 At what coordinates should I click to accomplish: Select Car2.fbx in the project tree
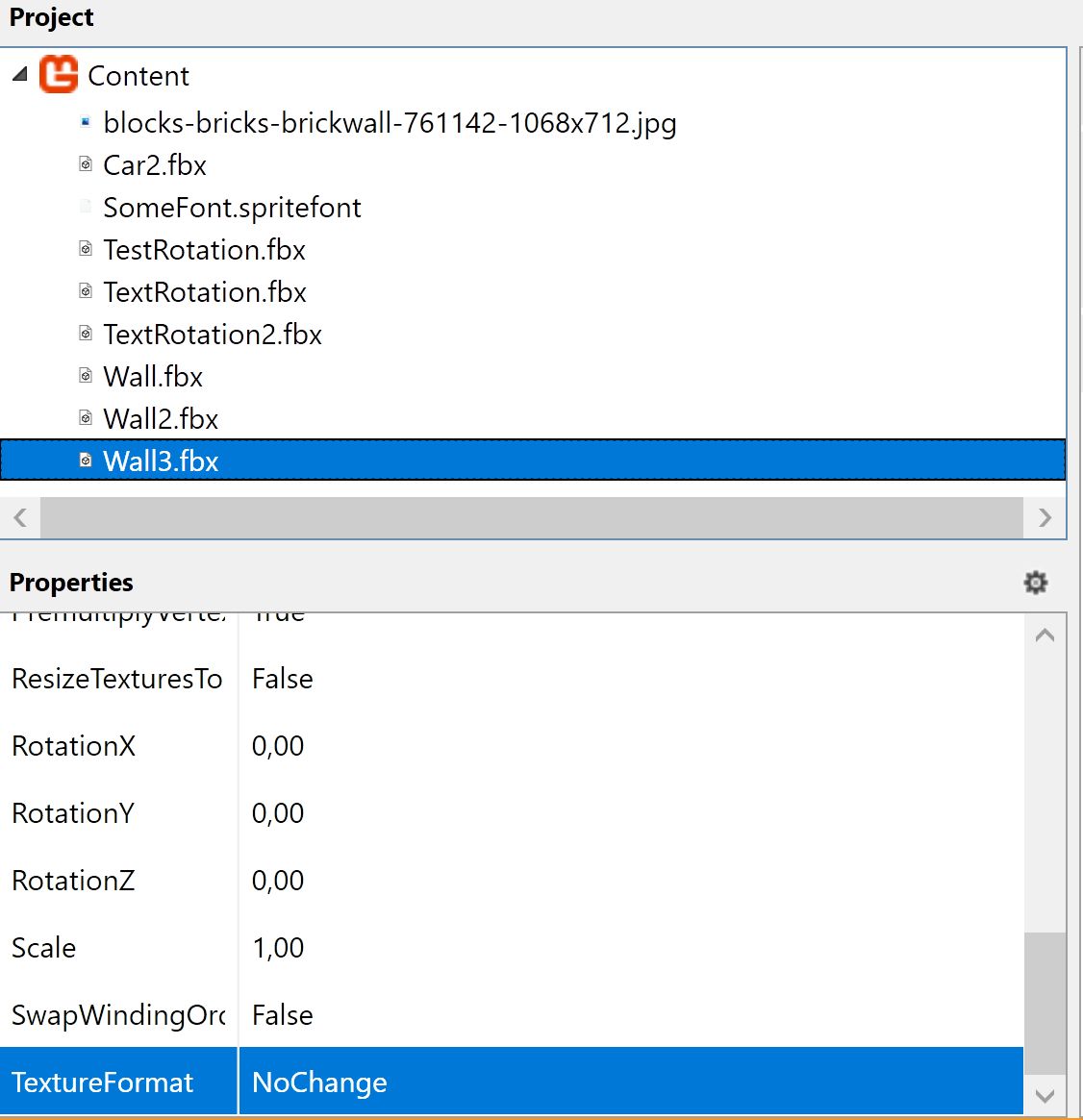pos(154,165)
